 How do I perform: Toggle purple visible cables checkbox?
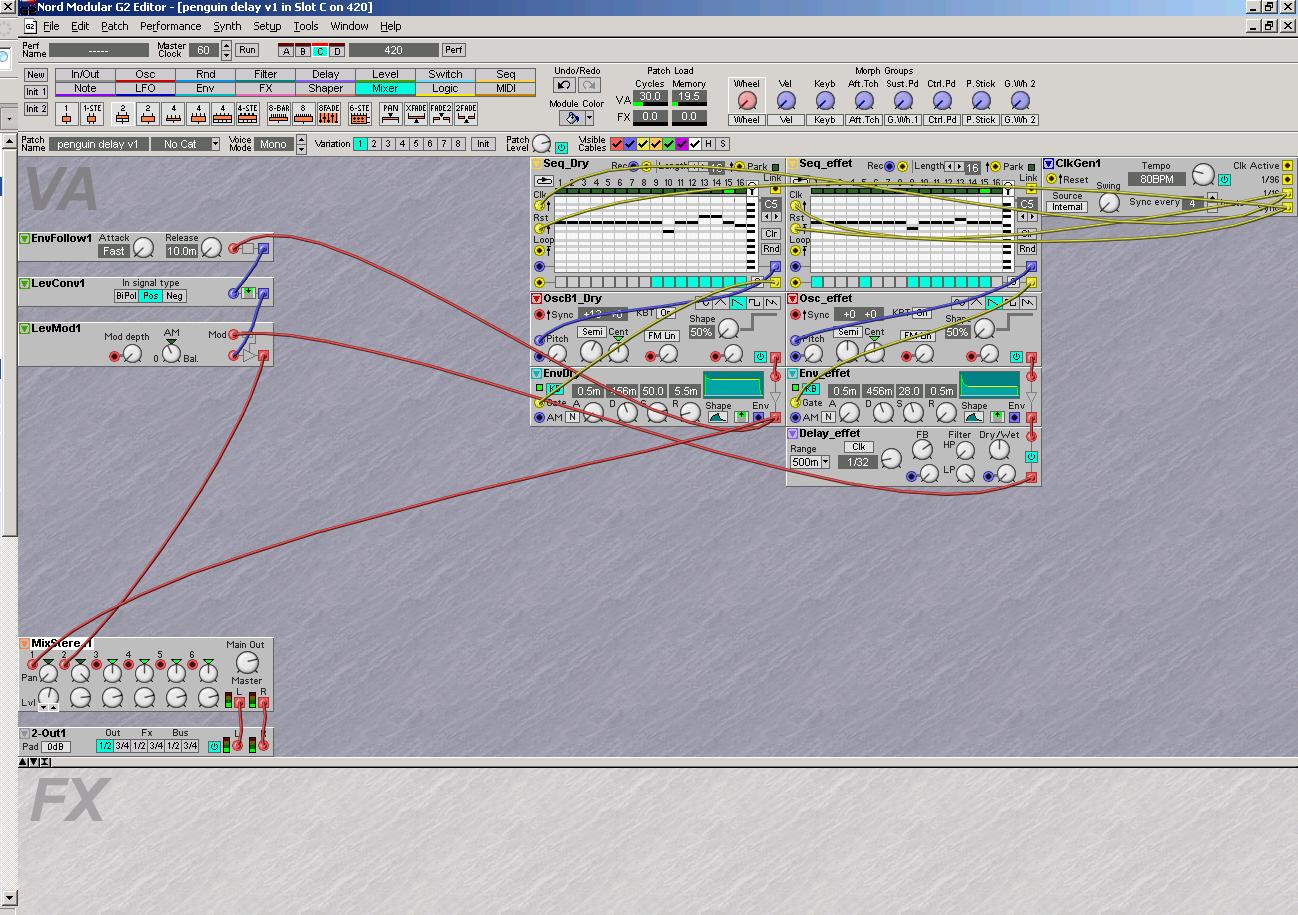(682, 144)
